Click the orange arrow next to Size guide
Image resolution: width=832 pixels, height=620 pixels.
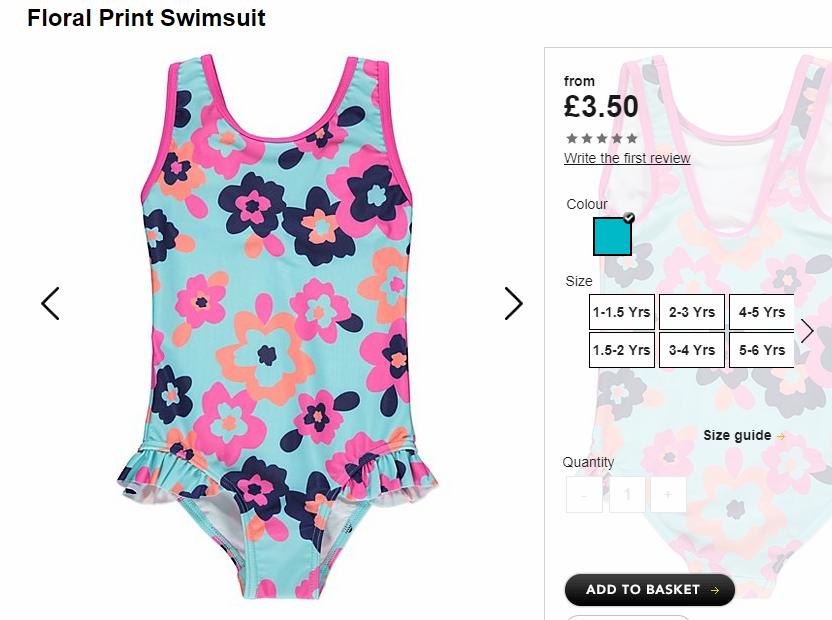(781, 436)
